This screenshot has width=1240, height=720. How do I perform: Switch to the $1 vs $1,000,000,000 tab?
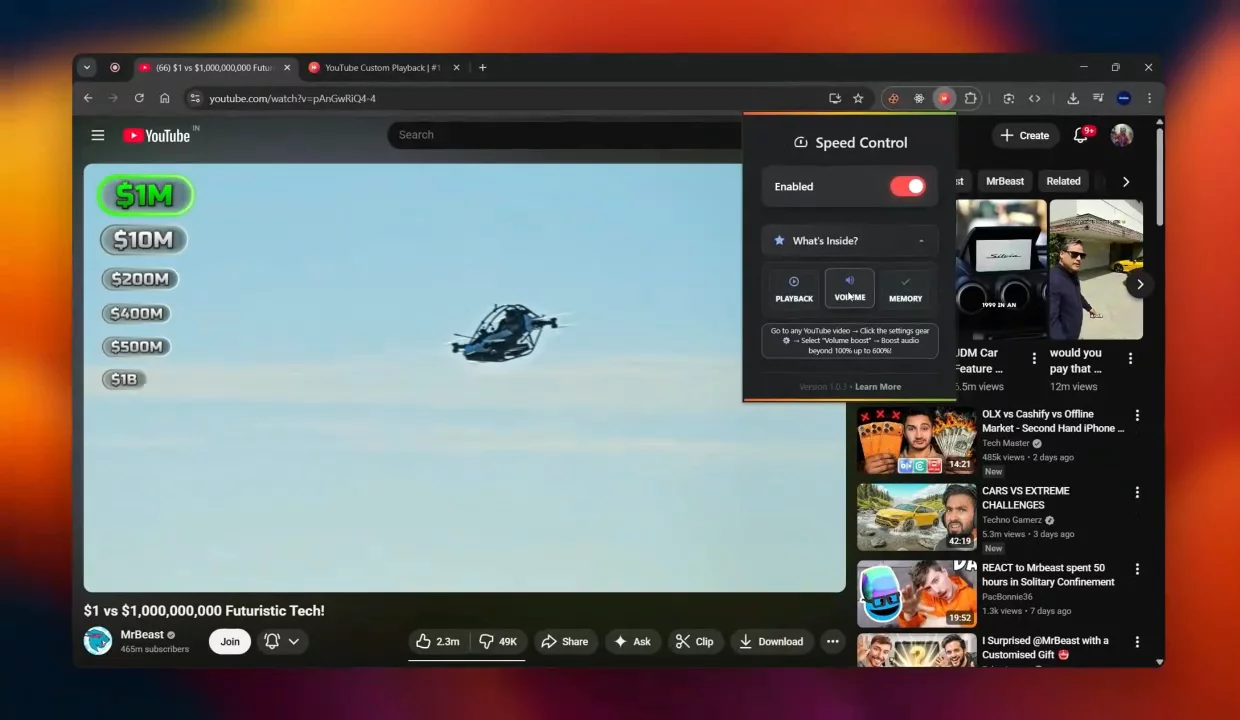[x=214, y=68]
